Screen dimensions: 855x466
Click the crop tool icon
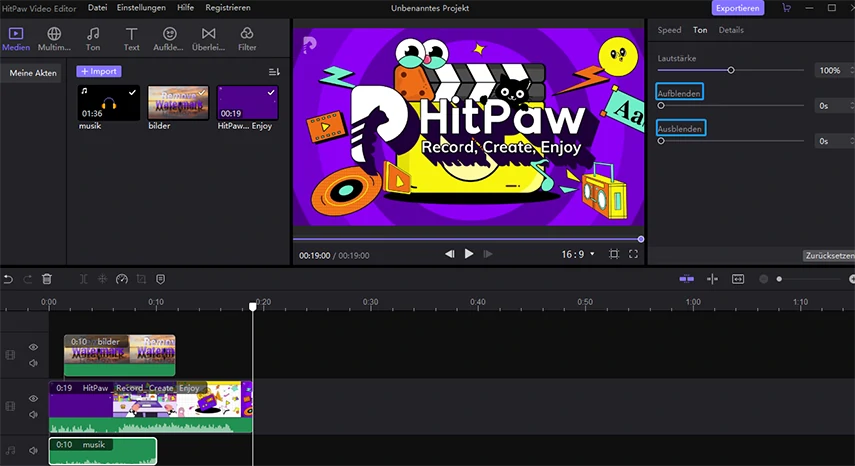point(141,279)
